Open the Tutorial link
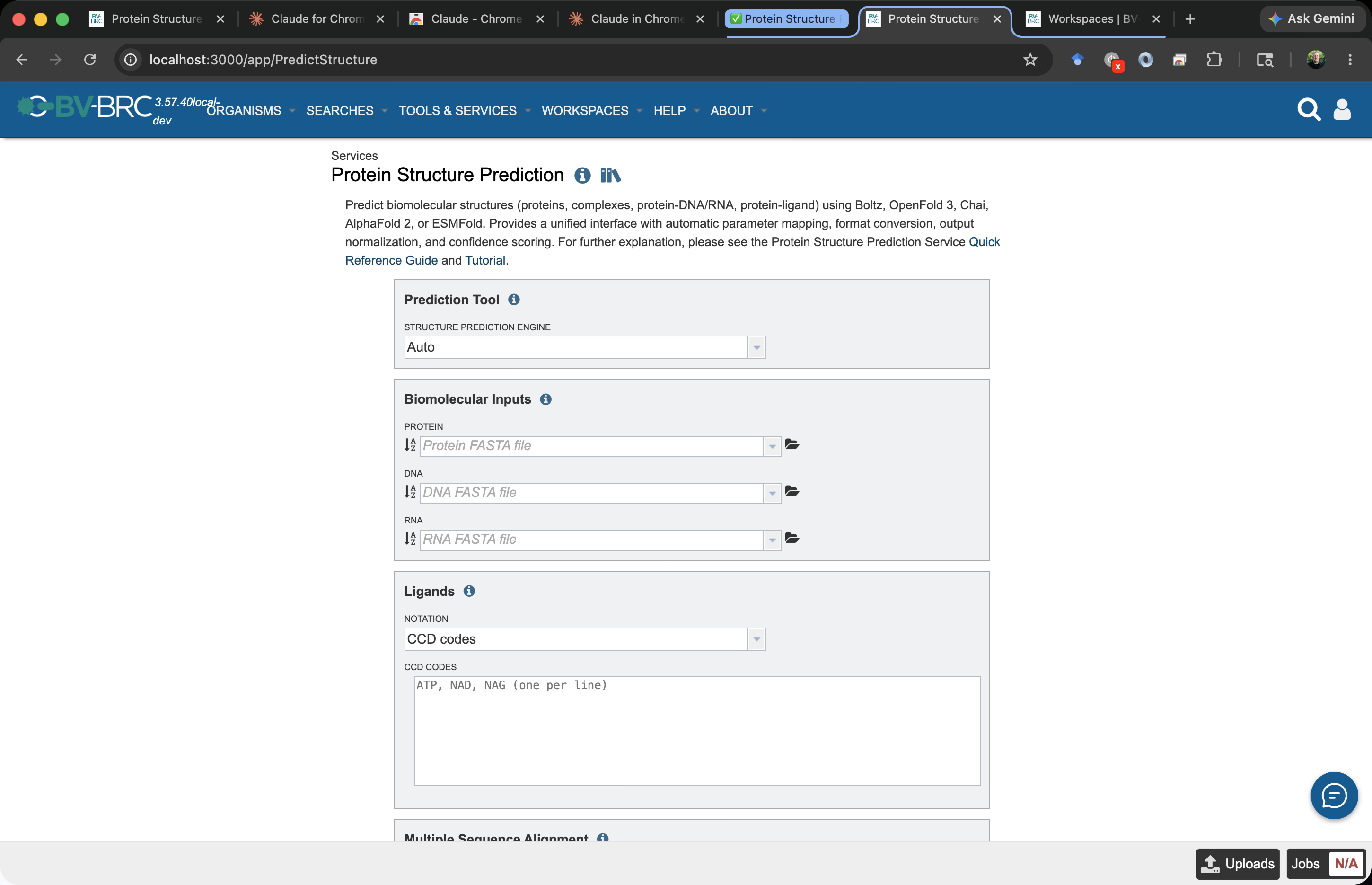 (x=485, y=260)
